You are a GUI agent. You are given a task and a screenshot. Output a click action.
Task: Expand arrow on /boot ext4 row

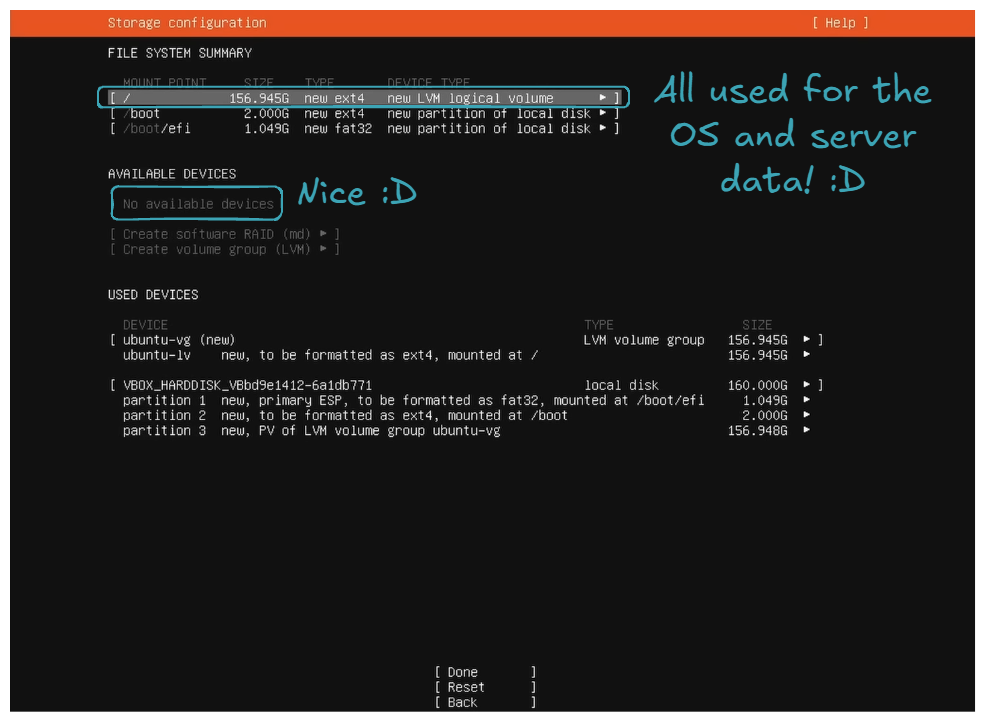tap(602, 114)
